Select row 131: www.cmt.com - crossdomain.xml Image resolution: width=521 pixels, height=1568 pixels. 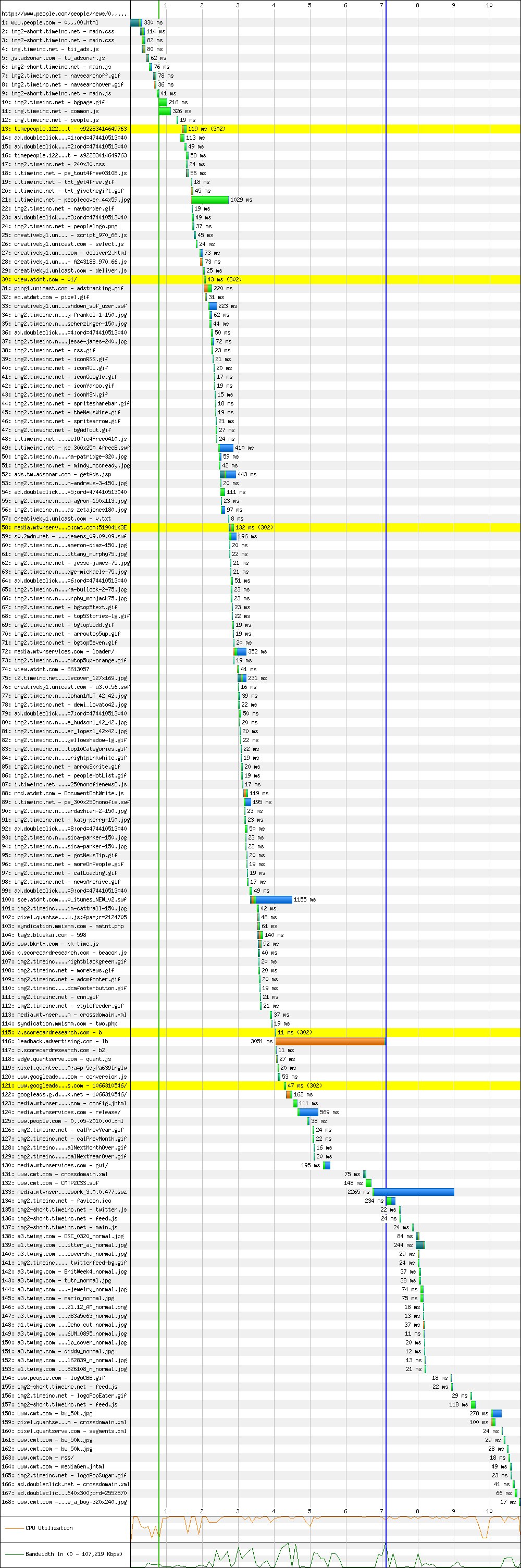260,1174
